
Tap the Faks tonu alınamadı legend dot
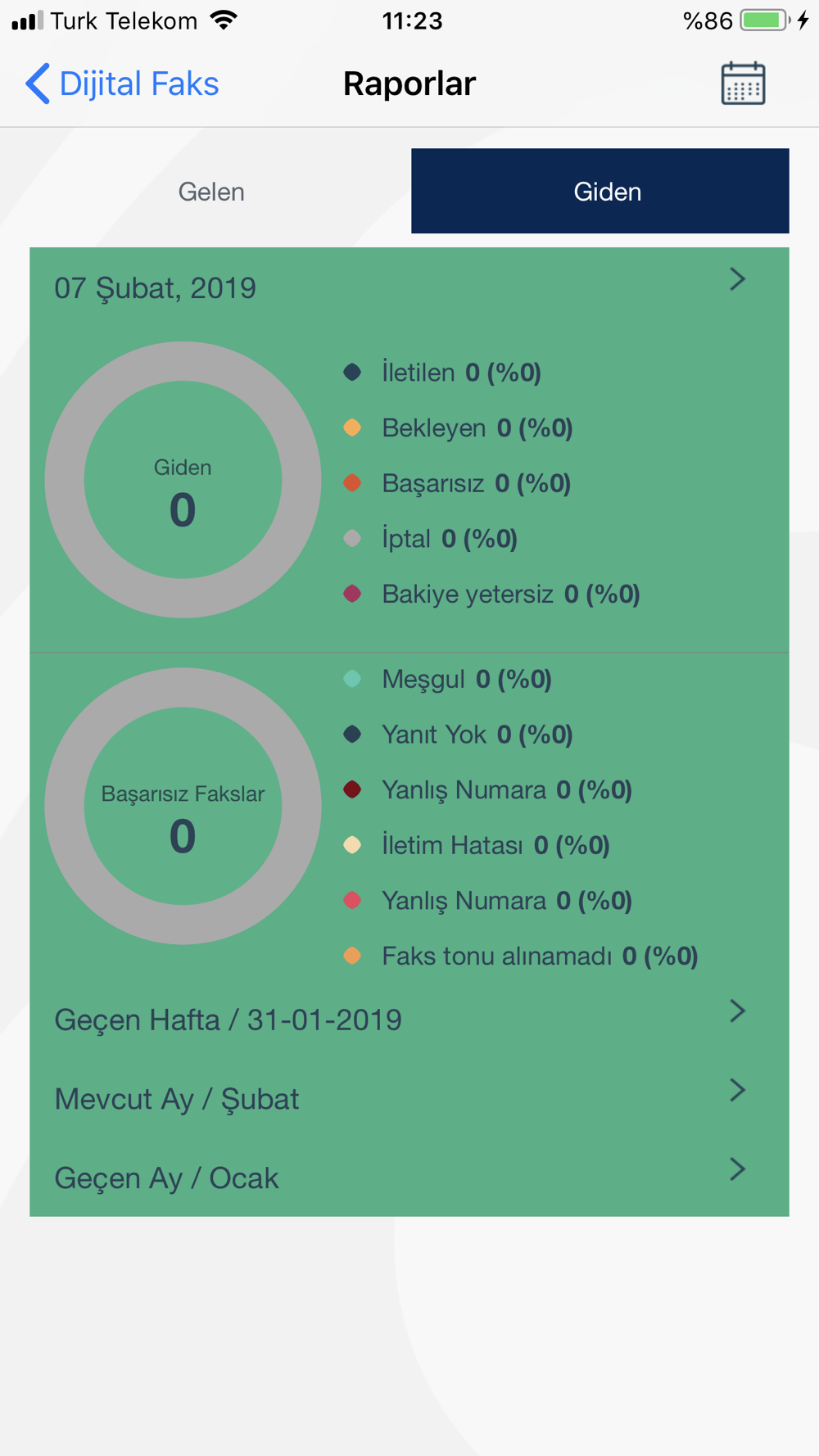pos(352,956)
